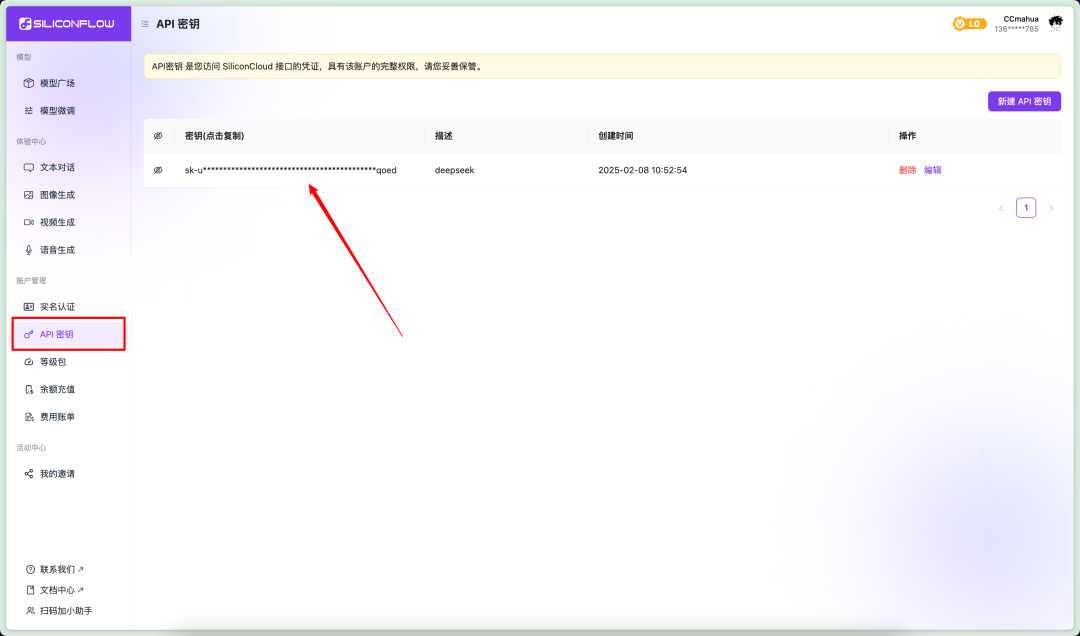Image resolution: width=1080 pixels, height=636 pixels.
Task: Click the 图像生成 image icon
Action: click(x=29, y=195)
